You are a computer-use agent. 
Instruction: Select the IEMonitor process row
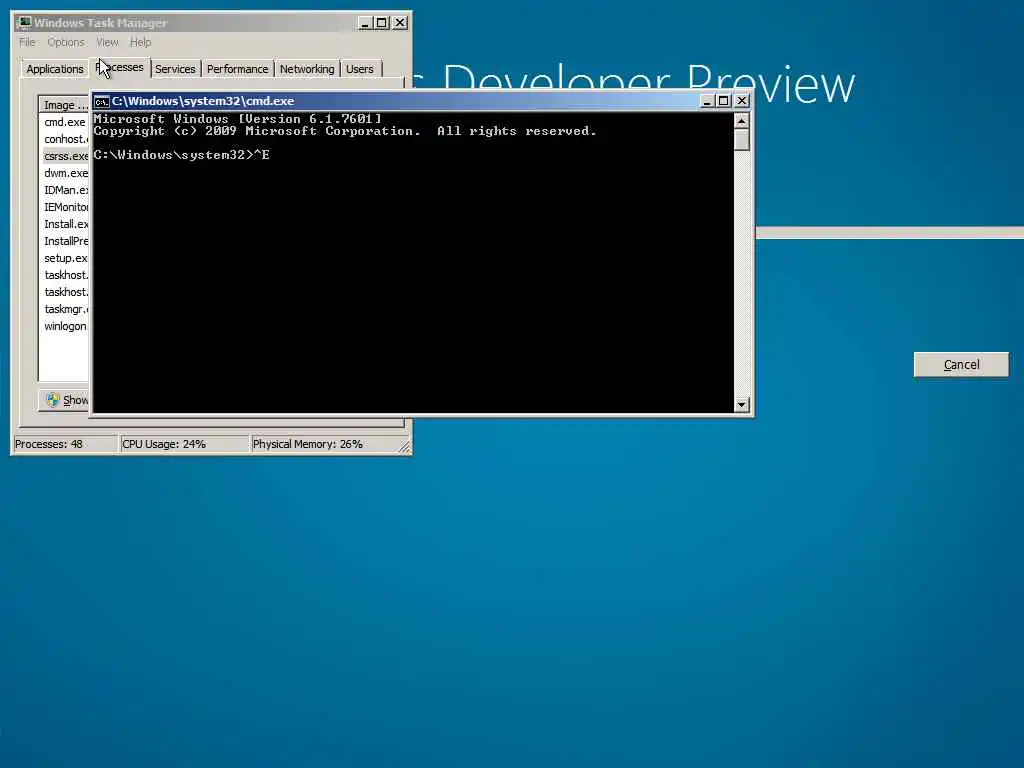[65, 207]
